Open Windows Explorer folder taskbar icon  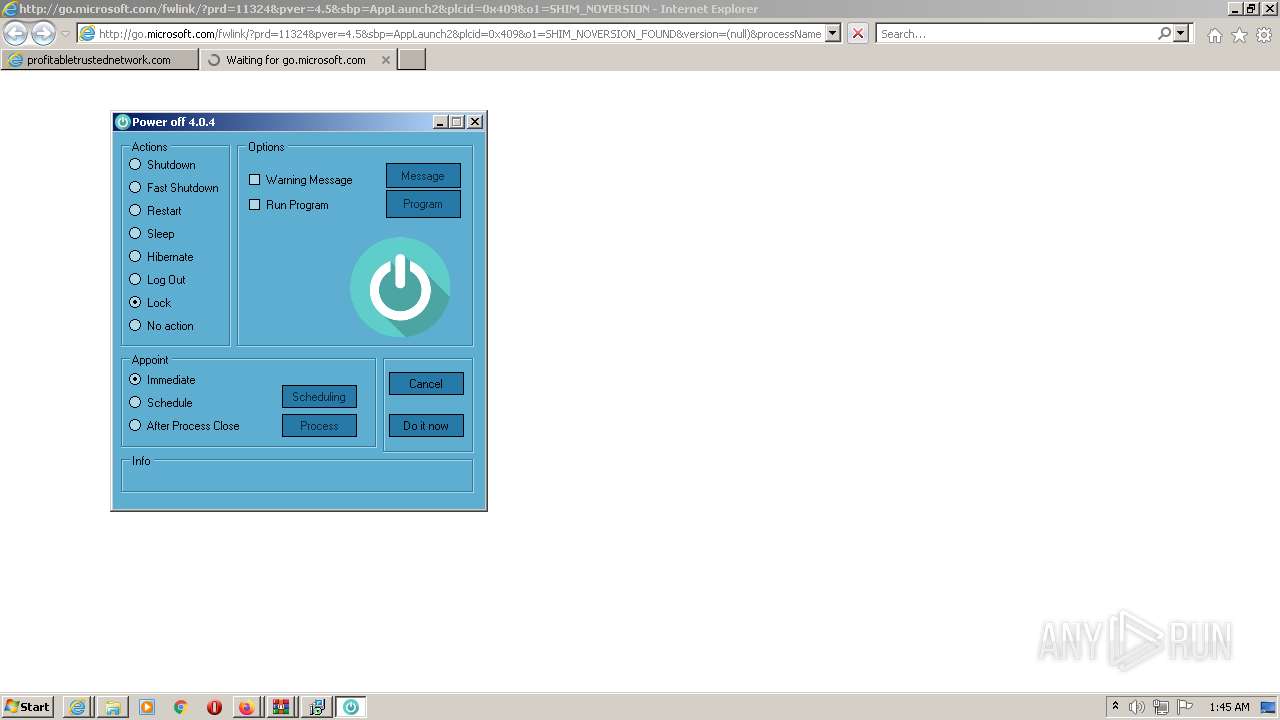coord(112,707)
